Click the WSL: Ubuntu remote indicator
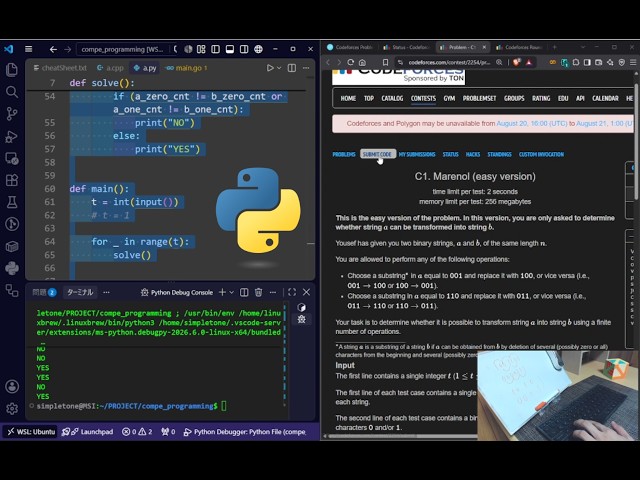Screen dimensions: 640x480 tap(31, 431)
